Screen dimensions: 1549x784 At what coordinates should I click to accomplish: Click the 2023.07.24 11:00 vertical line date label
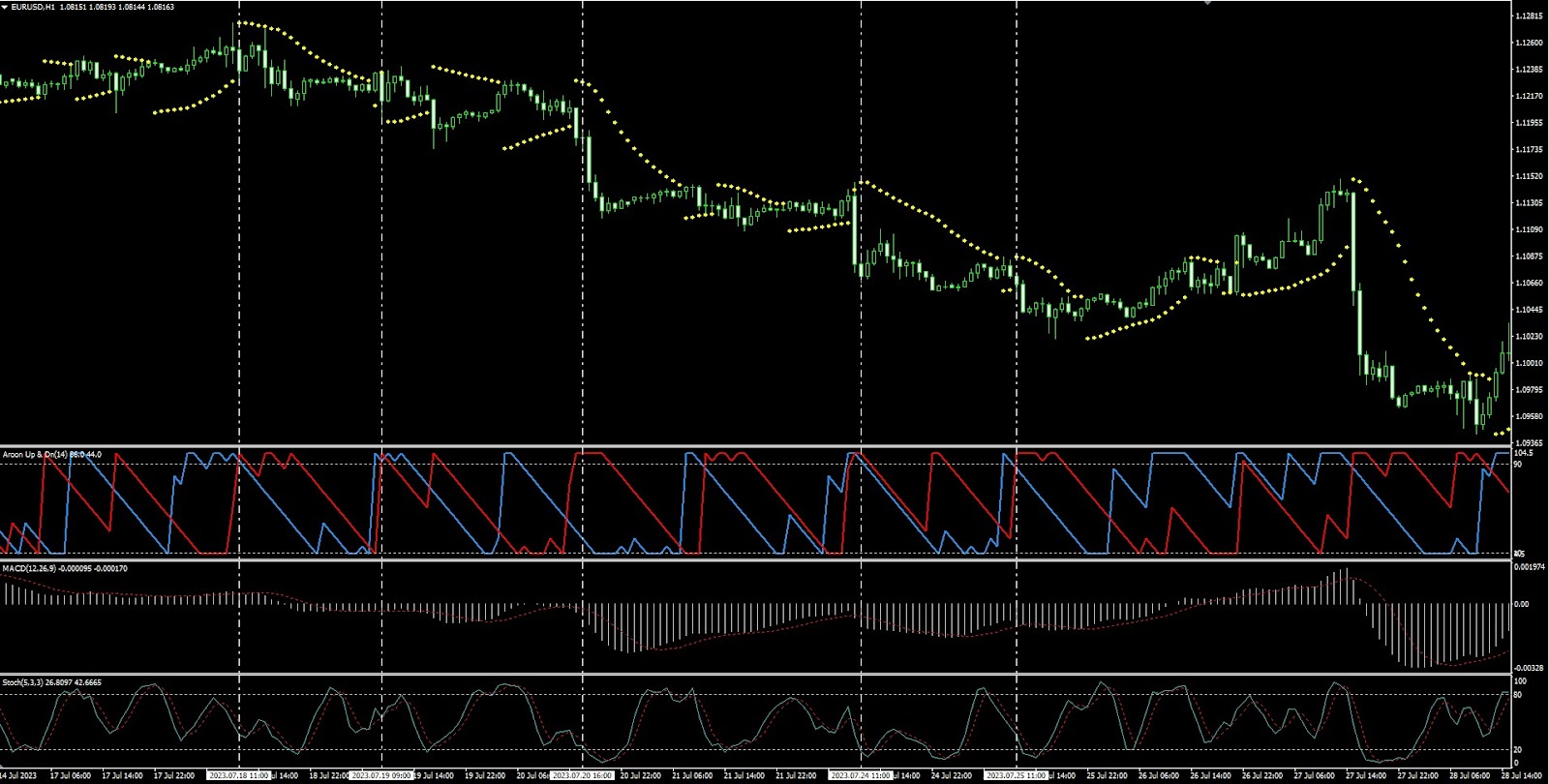click(x=861, y=775)
